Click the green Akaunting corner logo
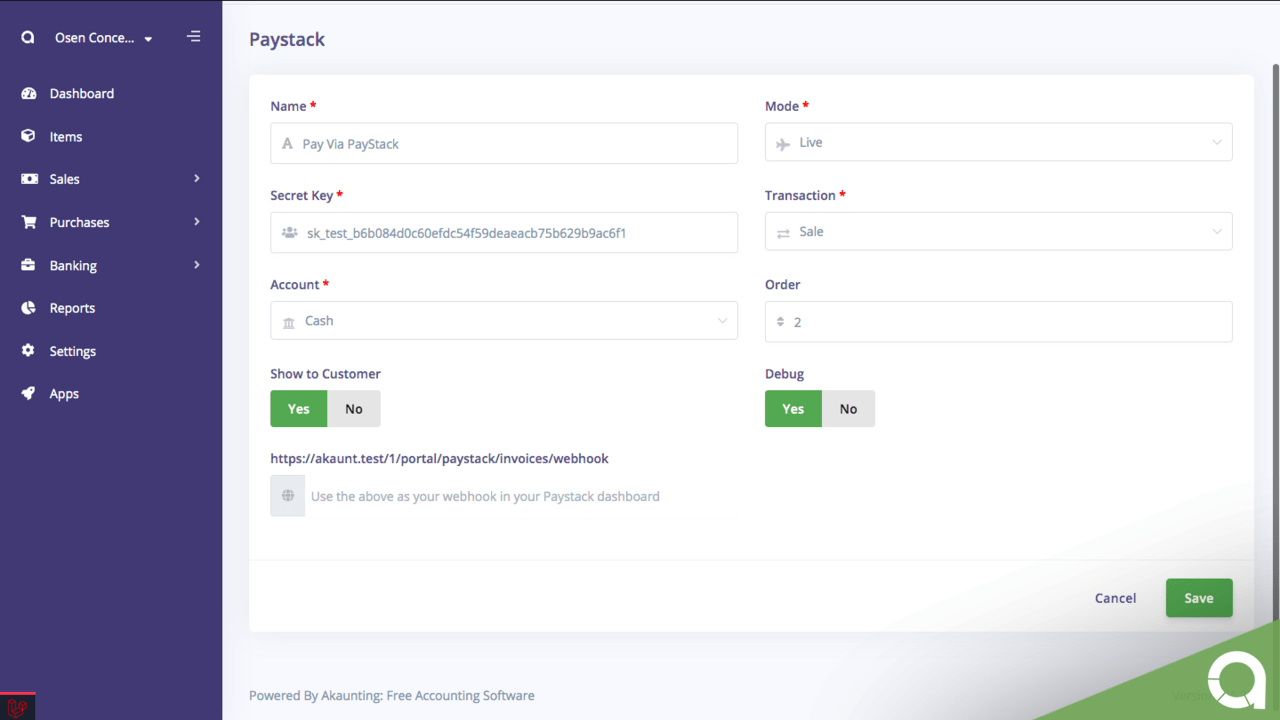1280x720 pixels. [x=1236, y=682]
